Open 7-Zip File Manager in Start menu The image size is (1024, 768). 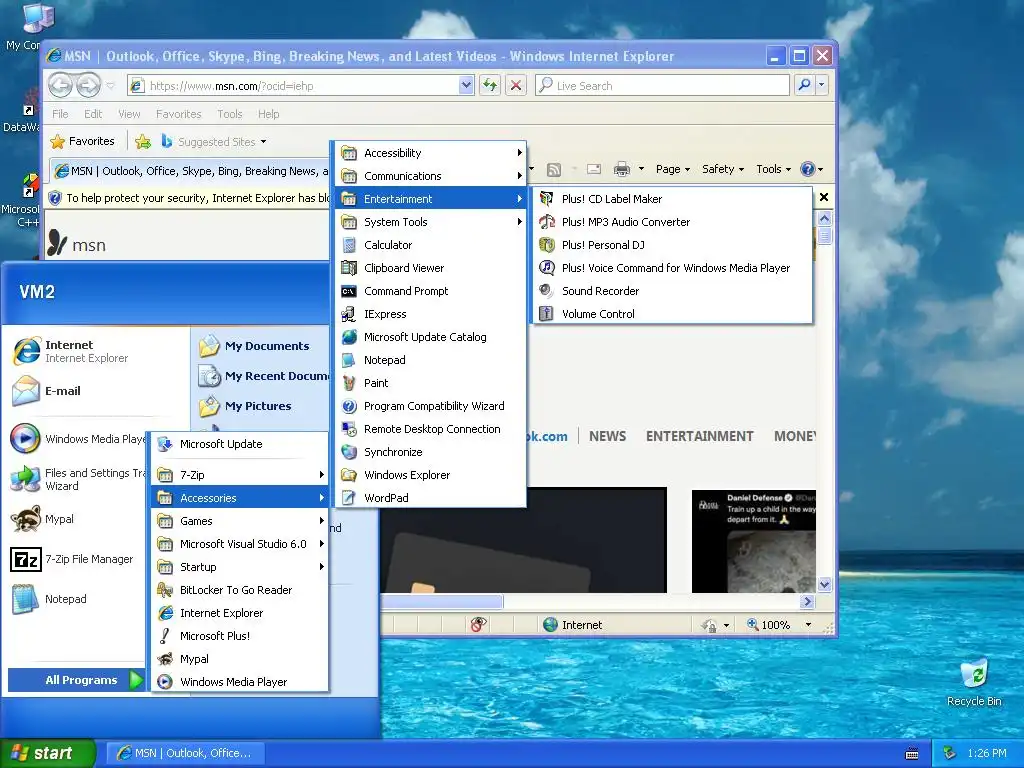73,559
